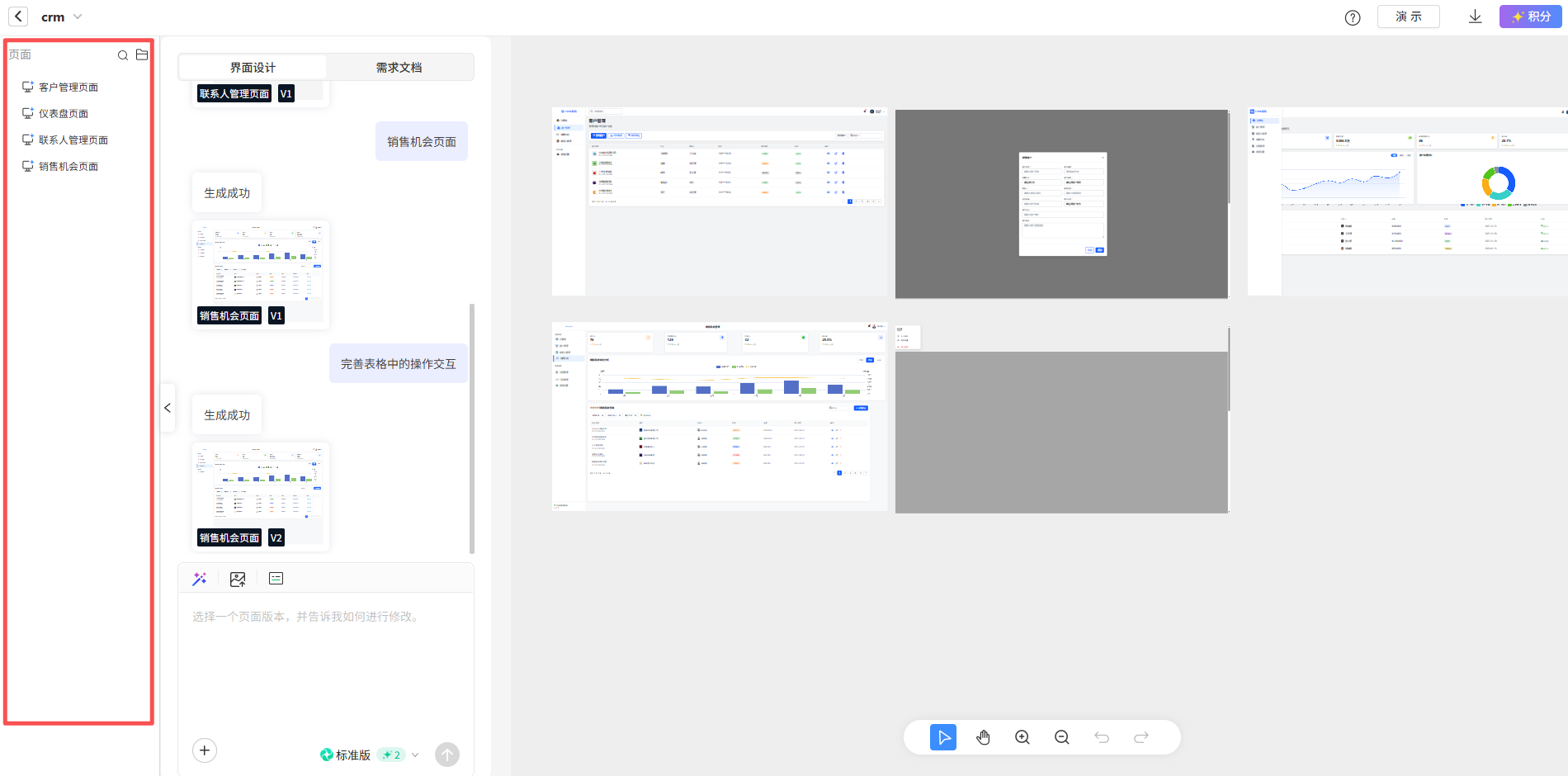Click the text template icon above the prompt box
This screenshot has width=1568, height=776.
click(x=276, y=579)
